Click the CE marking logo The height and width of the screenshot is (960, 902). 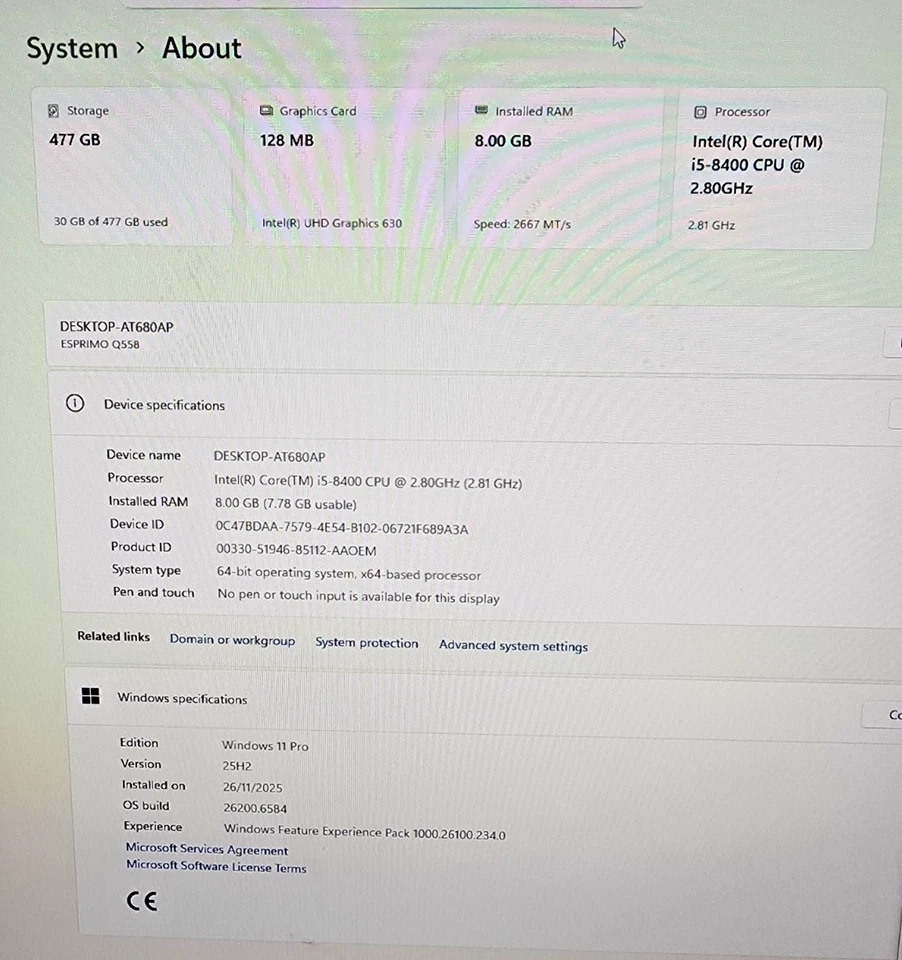coord(141,901)
